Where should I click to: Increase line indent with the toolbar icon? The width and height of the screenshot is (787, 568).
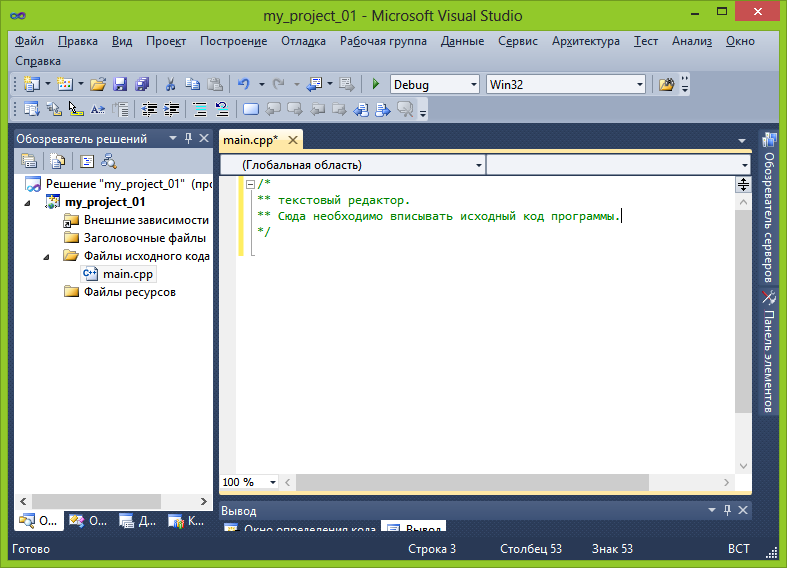click(171, 109)
